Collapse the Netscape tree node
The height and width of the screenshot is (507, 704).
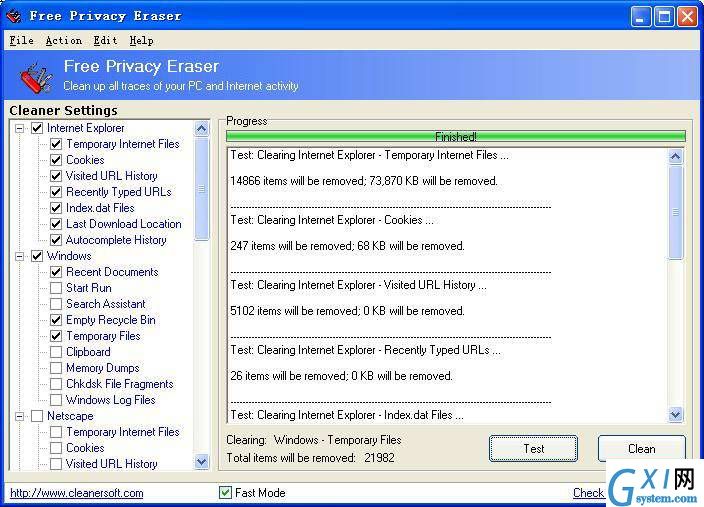tap(19, 416)
